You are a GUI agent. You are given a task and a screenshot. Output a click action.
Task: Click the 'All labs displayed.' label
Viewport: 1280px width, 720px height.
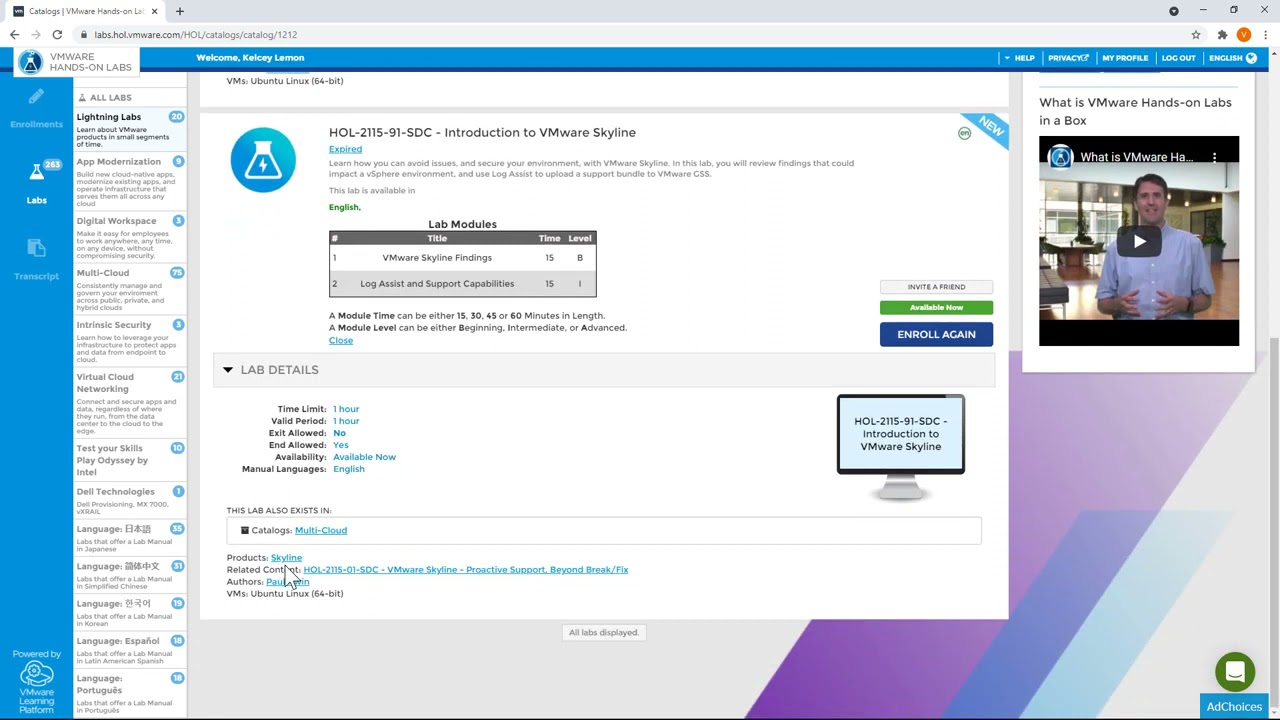click(604, 633)
